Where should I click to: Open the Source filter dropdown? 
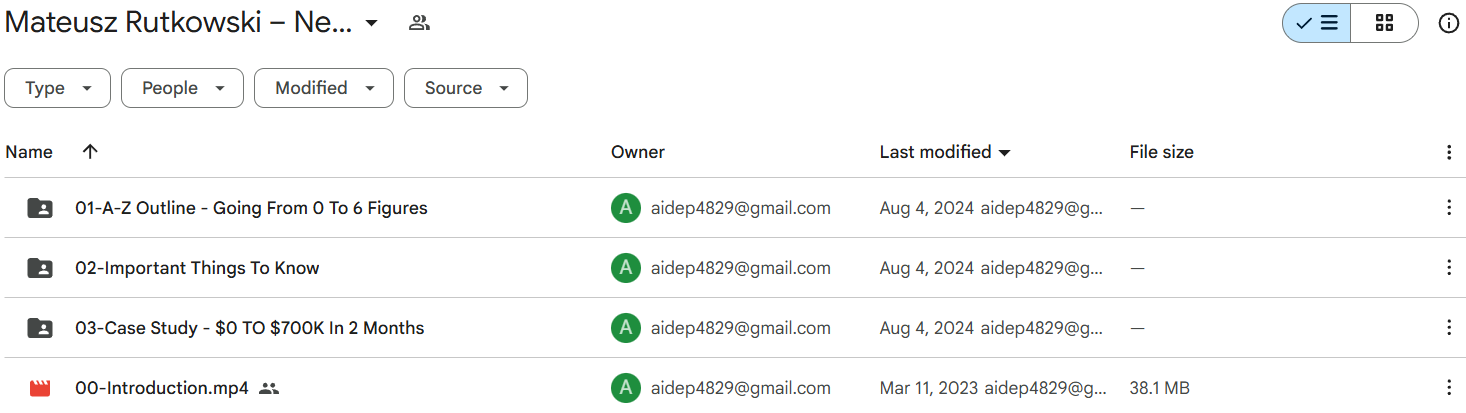point(465,88)
